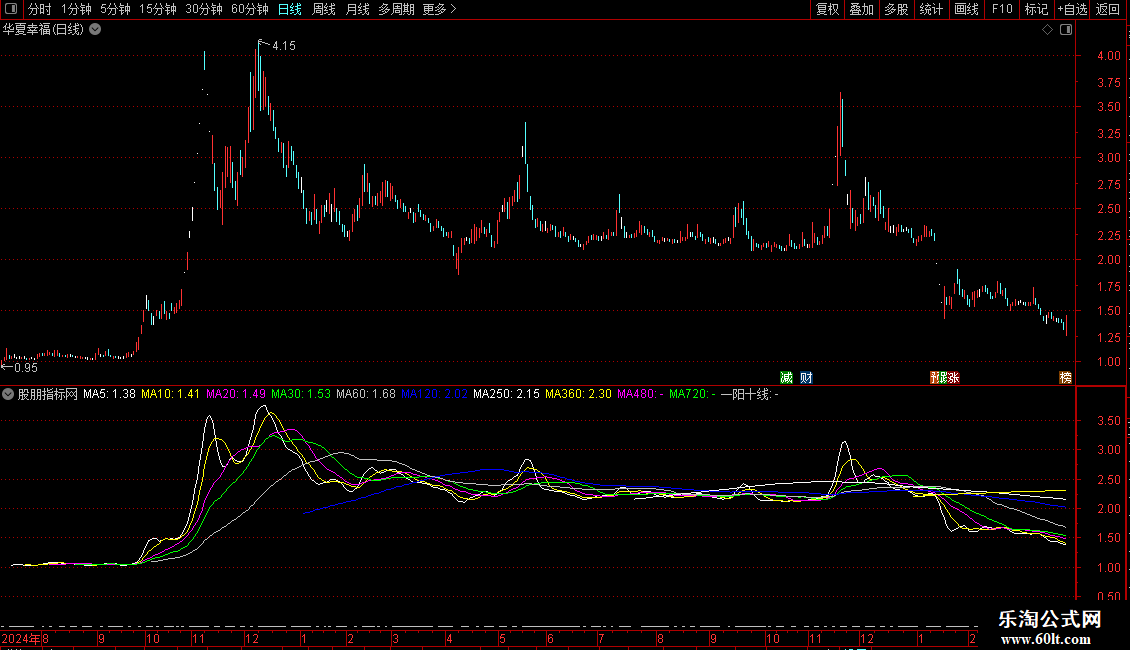The image size is (1130, 650).
Task: Click the MA60: 1.68 legend
Action: 365,394
